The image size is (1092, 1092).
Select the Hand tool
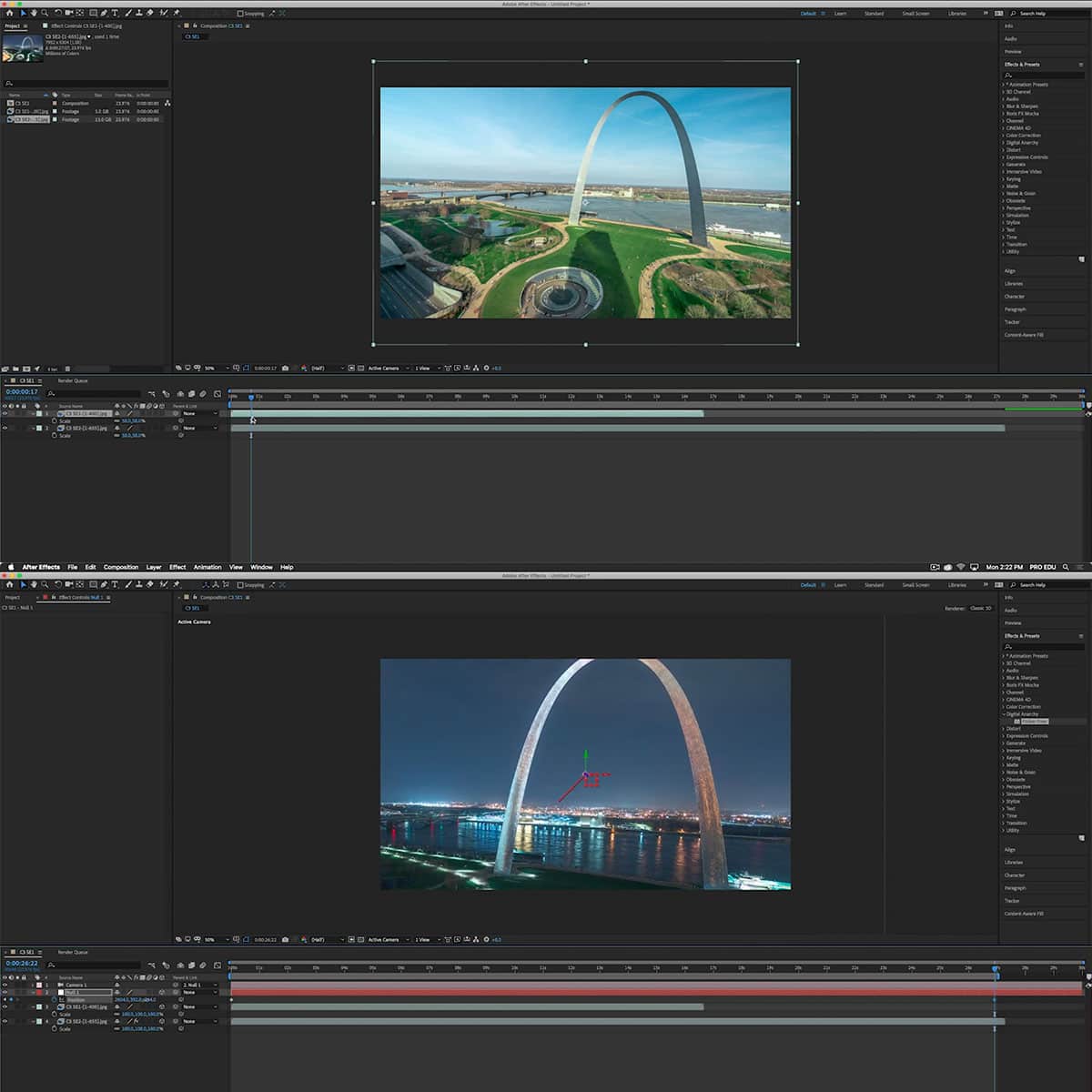coord(35,13)
